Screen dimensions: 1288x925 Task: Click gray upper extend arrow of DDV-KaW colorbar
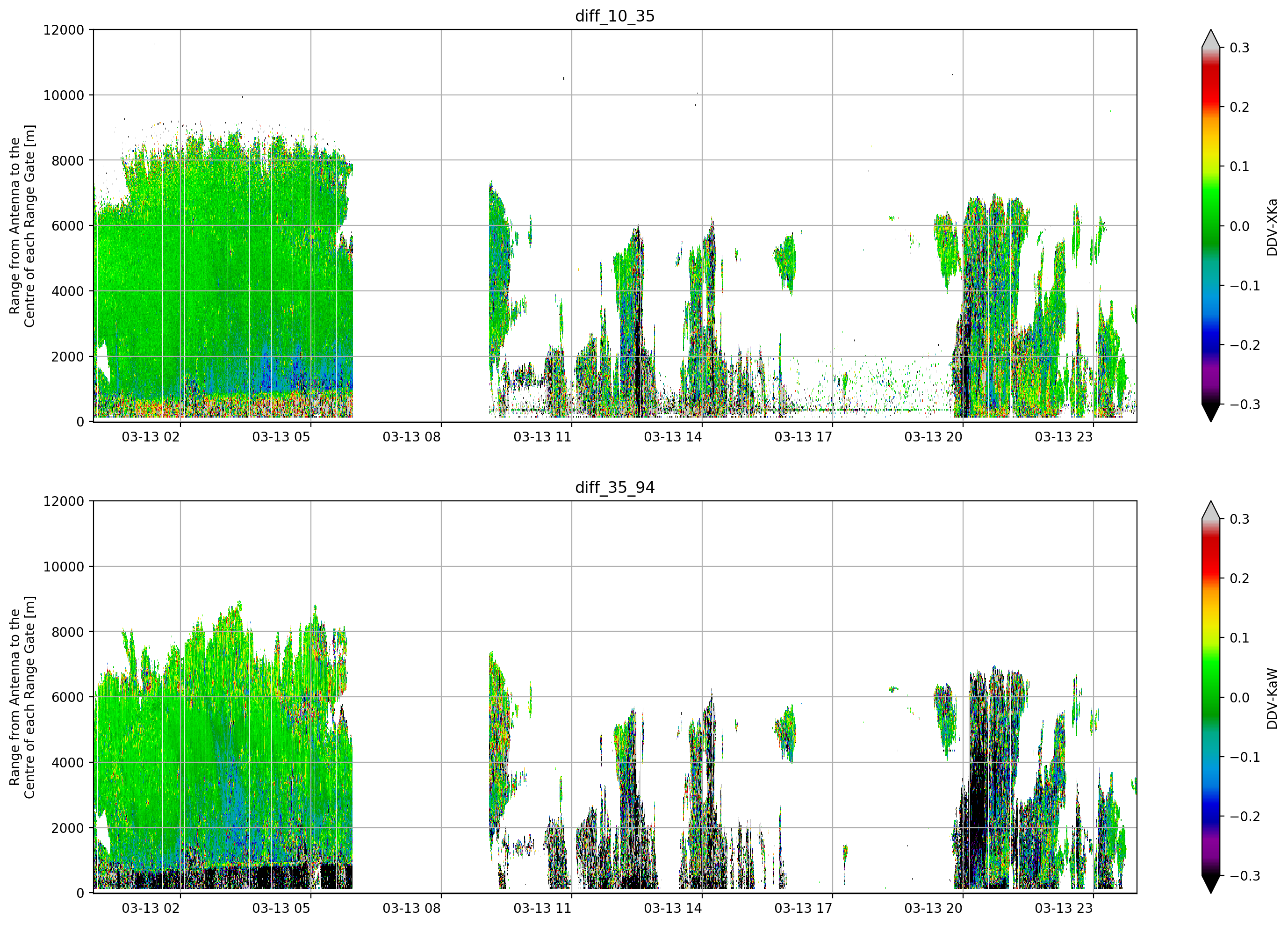pos(1211,511)
